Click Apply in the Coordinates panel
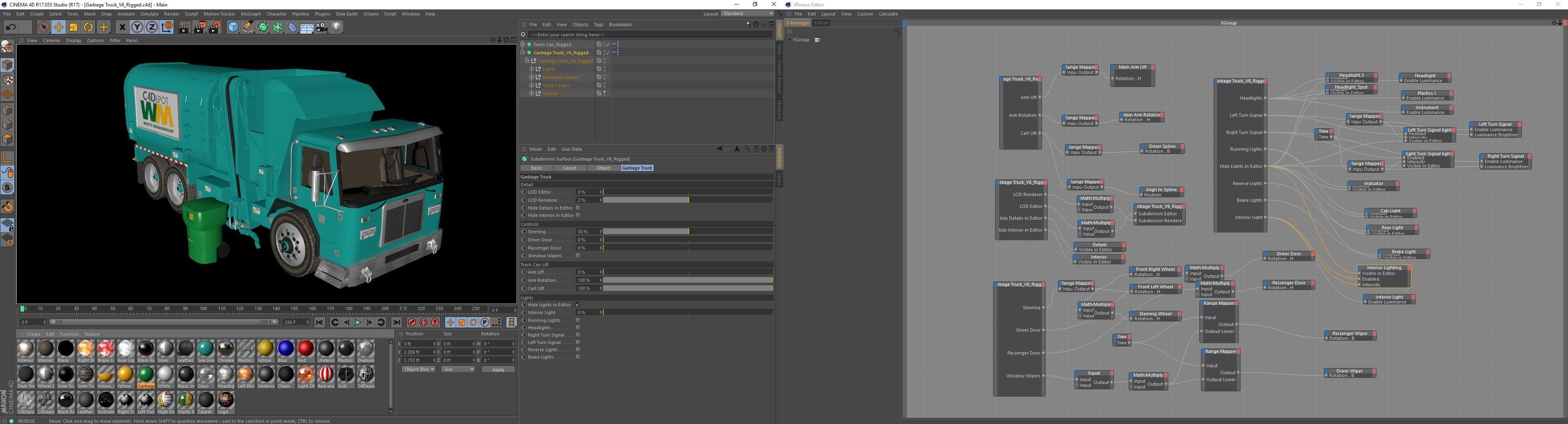This screenshot has width=1568, height=424. (x=498, y=369)
